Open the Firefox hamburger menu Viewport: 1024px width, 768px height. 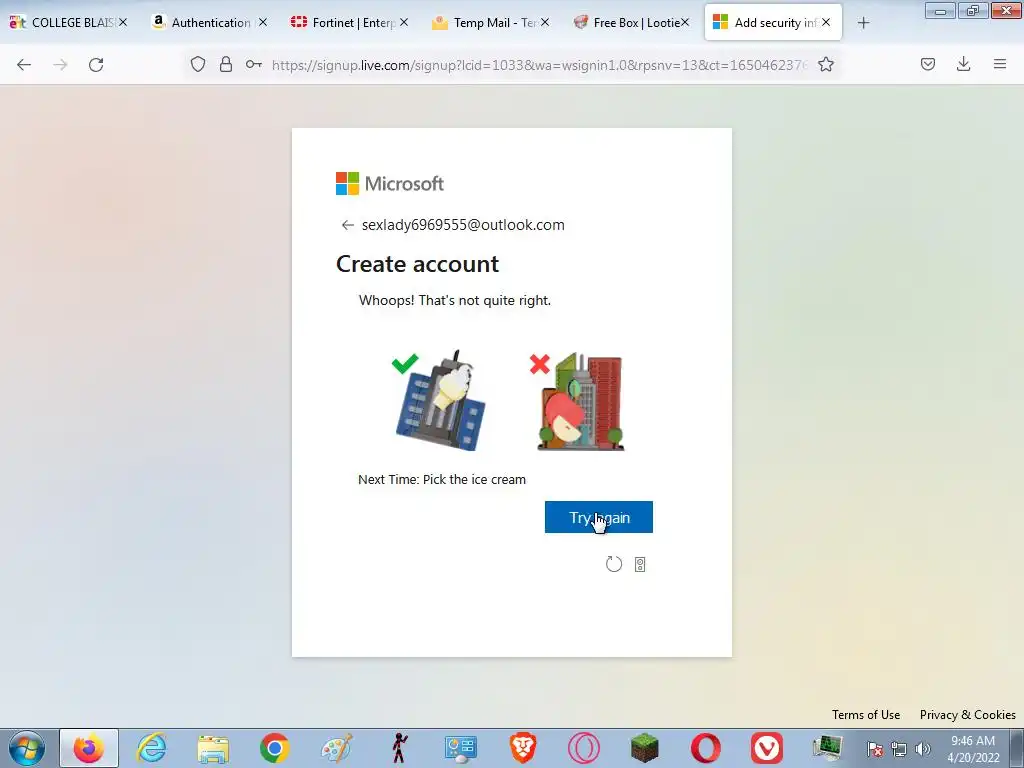(x=1000, y=64)
